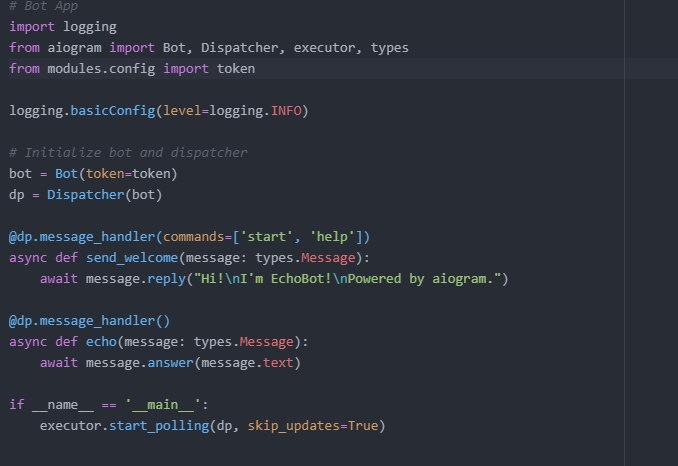This screenshot has height=466, width=678.
Task: Click the 'INFO' constant in logging line
Action: [x=286, y=111]
